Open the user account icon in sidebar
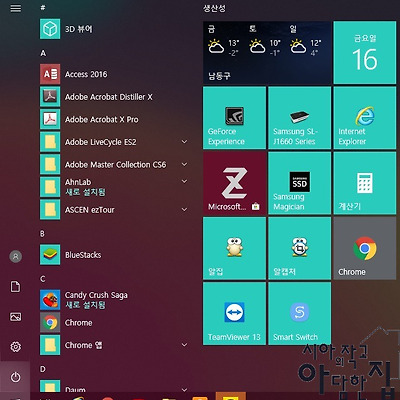400x400 pixels. (x=15, y=256)
